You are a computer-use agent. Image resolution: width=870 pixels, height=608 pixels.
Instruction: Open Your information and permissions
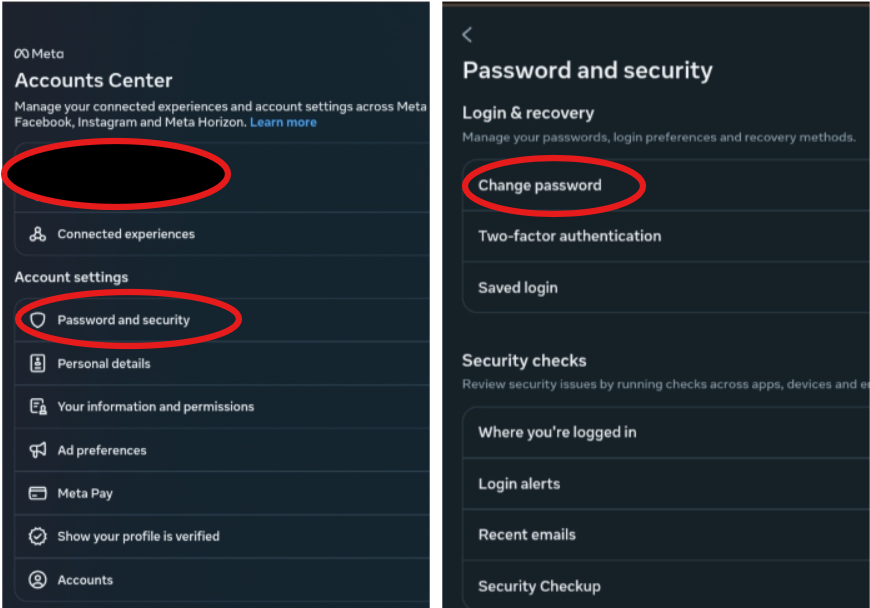(222, 407)
